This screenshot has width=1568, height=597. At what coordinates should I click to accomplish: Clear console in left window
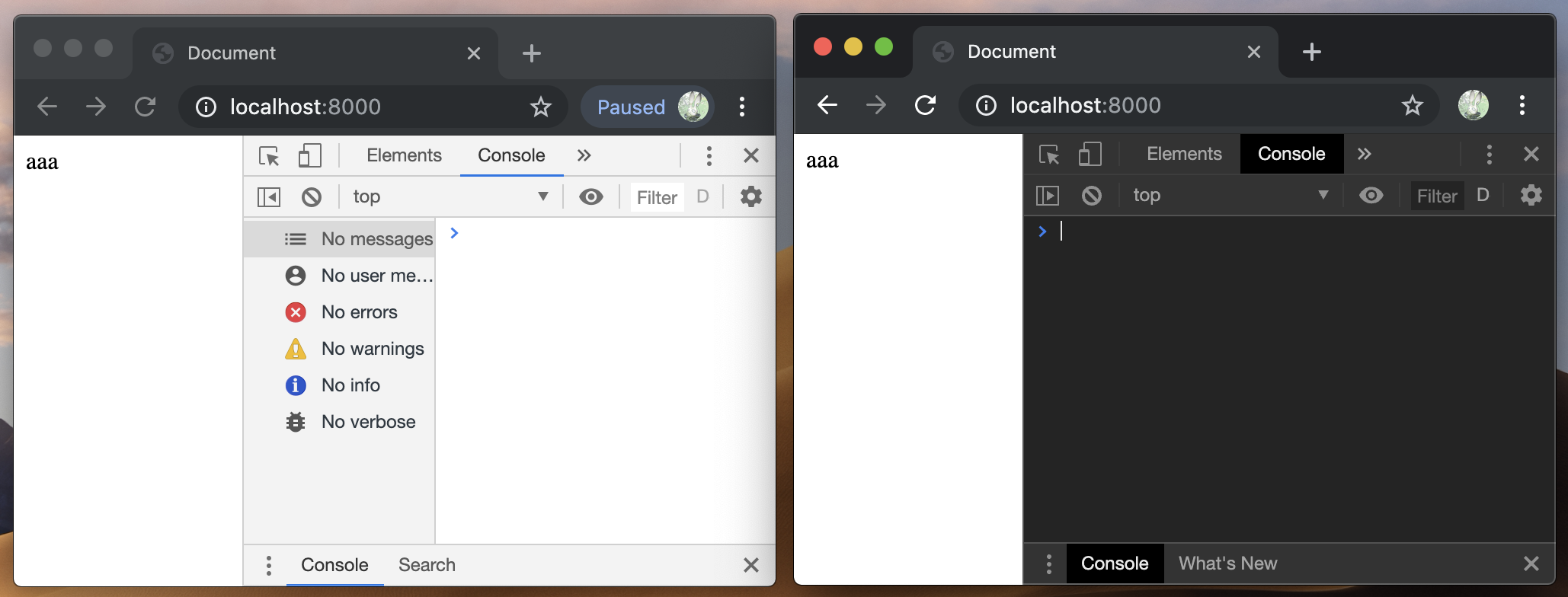[312, 197]
